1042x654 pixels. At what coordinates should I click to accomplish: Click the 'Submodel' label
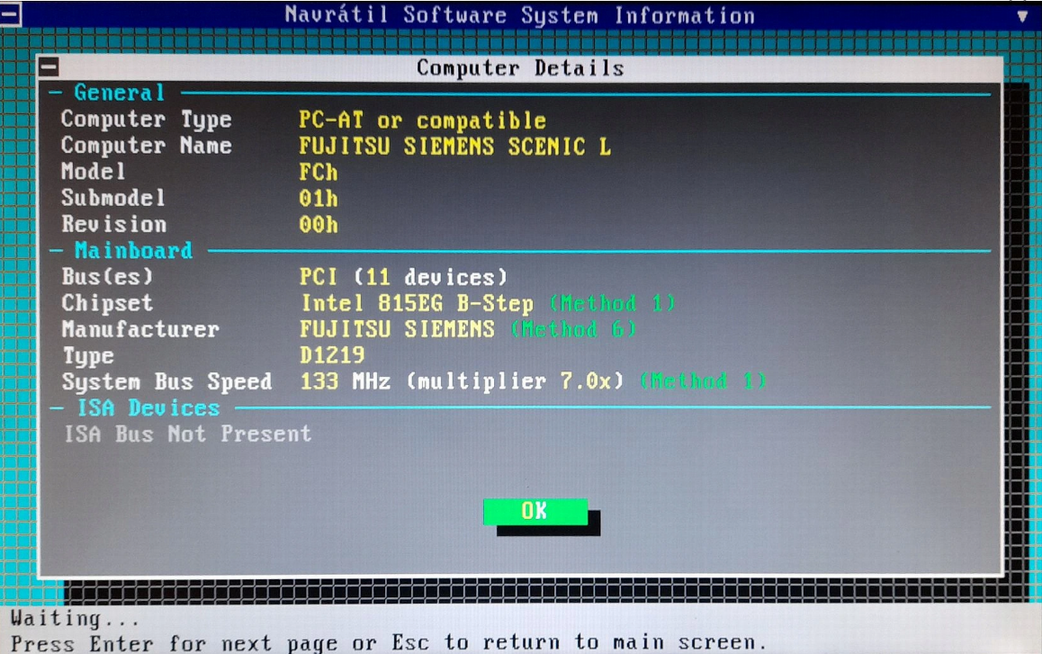pos(113,198)
